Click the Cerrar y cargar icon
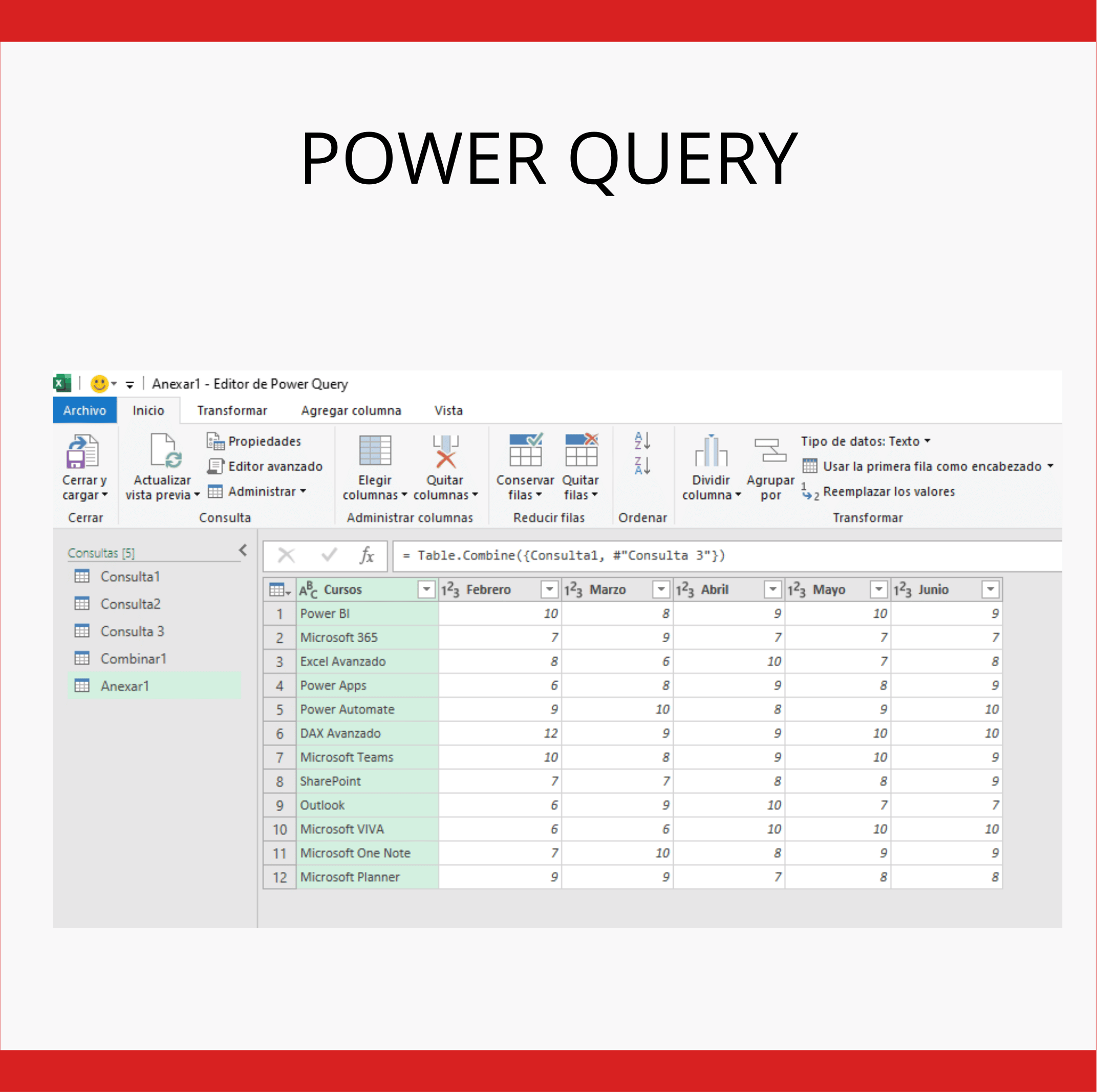The width and height of the screenshot is (1097, 1092). [83, 451]
